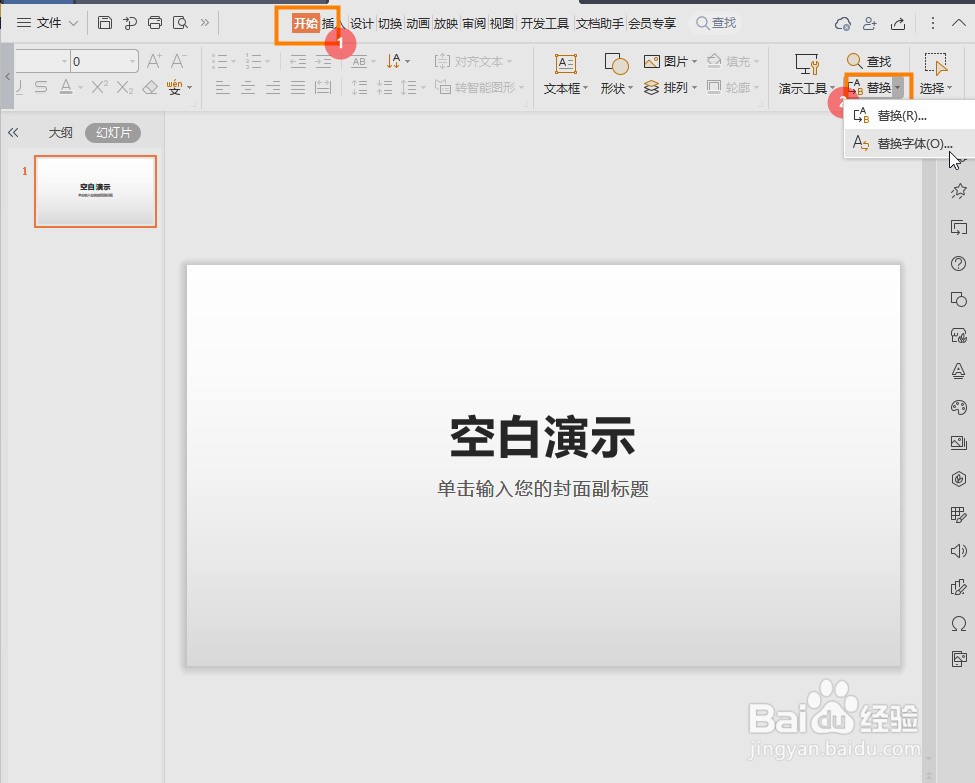Screen dimensions: 975x783
Task: Click the cloud sync status icon
Action: click(x=843, y=24)
